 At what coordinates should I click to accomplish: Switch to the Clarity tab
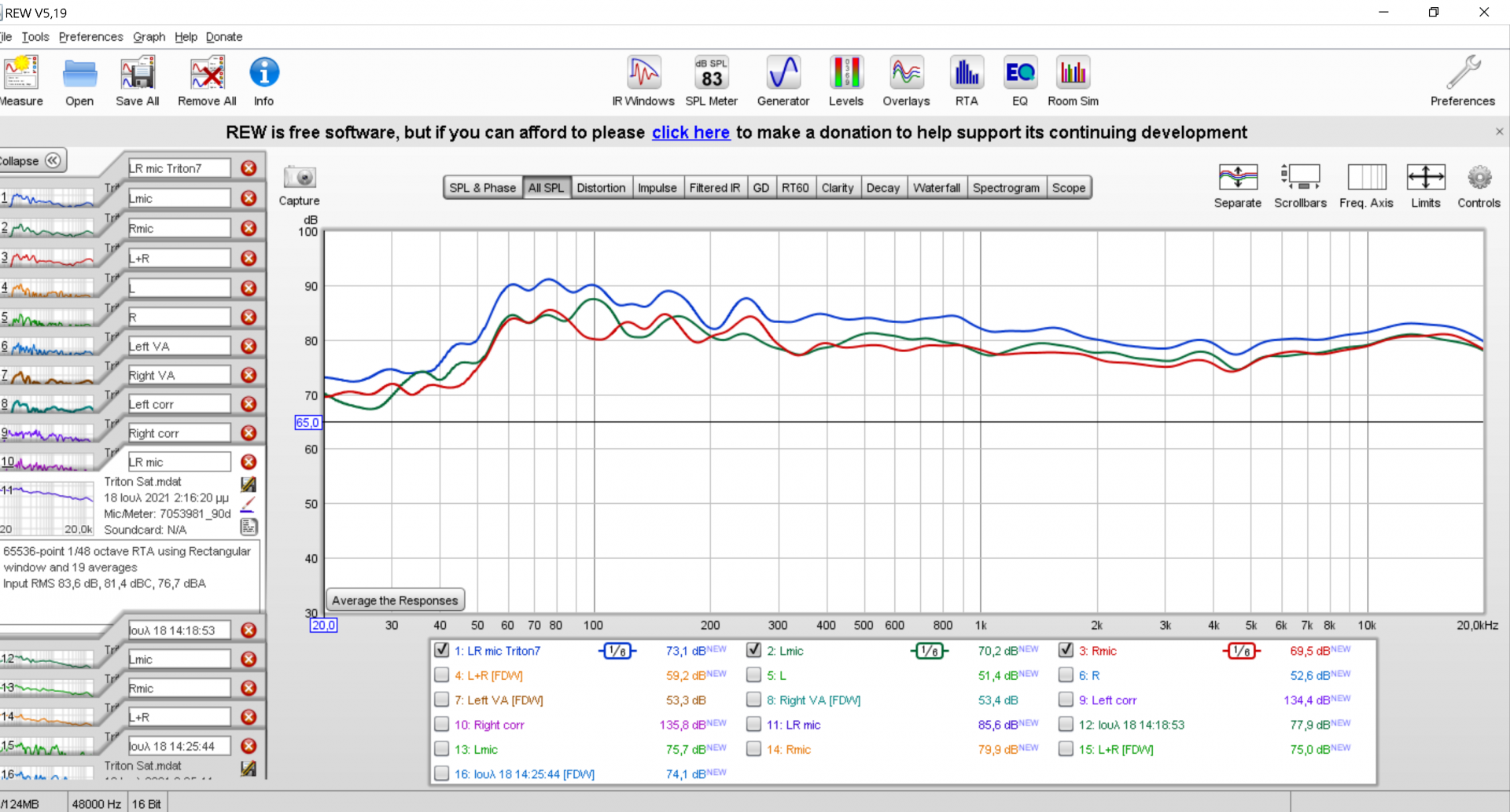pos(838,188)
